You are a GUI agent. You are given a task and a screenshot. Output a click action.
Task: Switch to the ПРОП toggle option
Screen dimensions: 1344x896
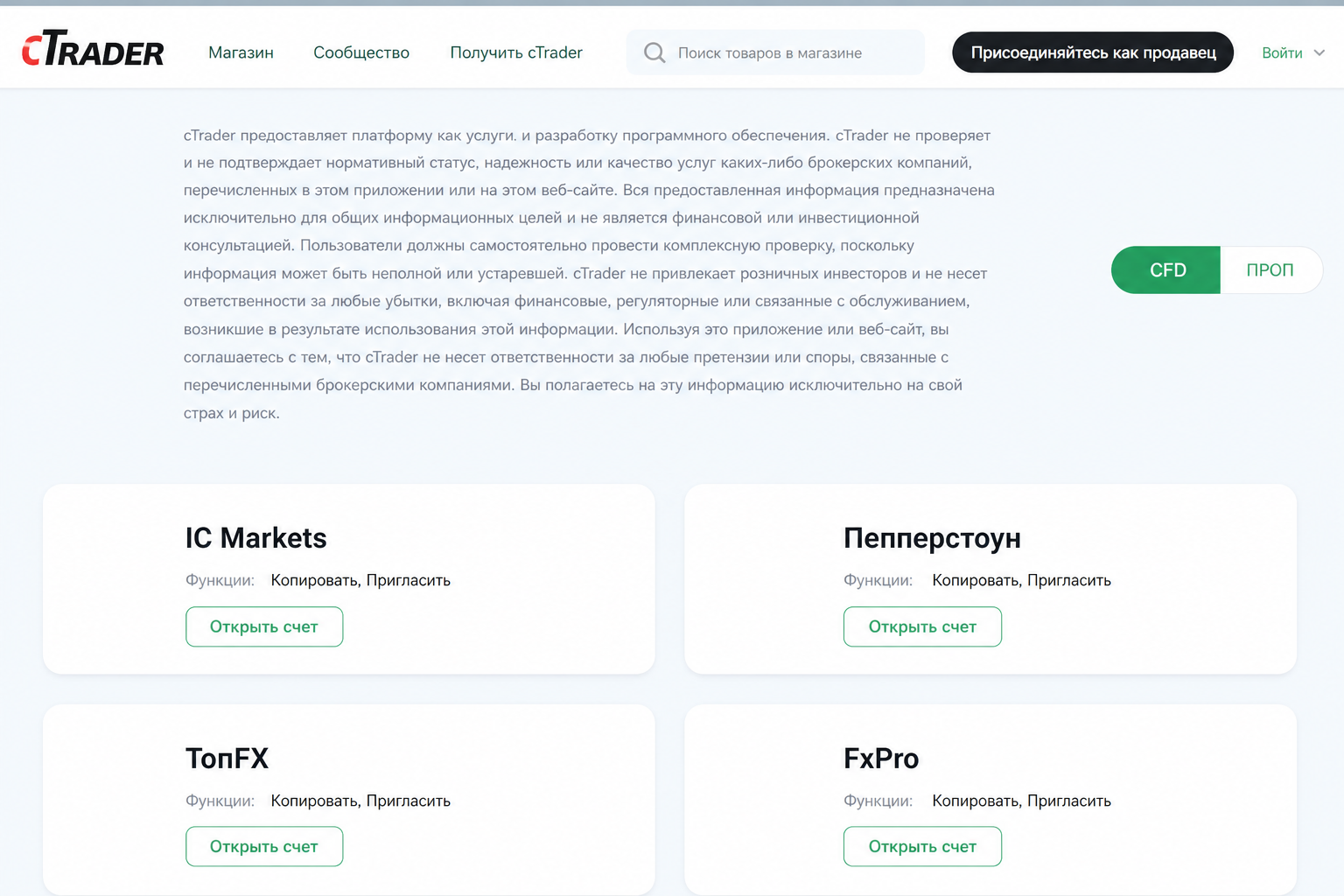pos(1270,269)
